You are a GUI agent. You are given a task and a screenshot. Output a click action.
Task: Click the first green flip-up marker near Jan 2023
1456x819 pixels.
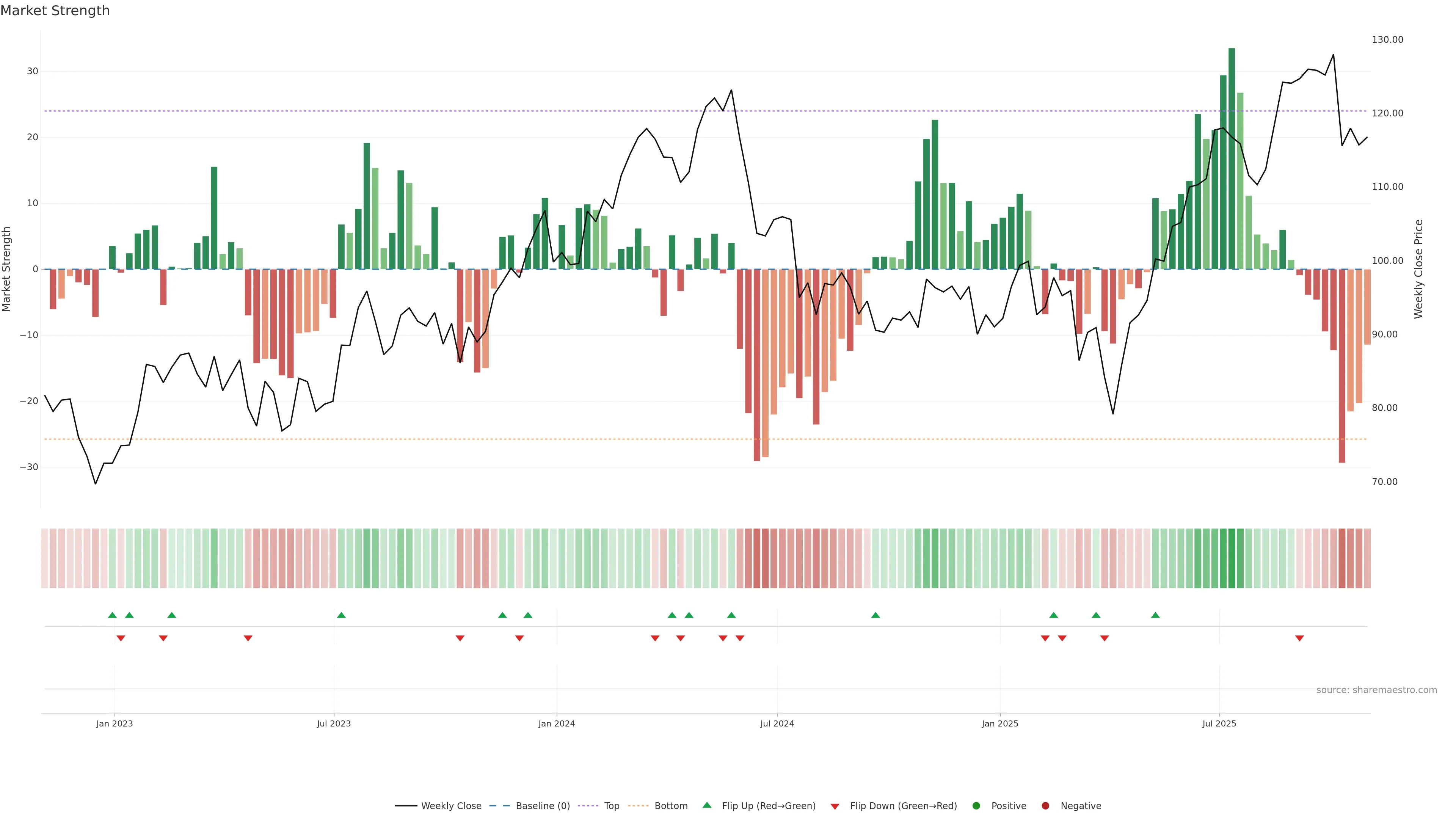click(112, 615)
